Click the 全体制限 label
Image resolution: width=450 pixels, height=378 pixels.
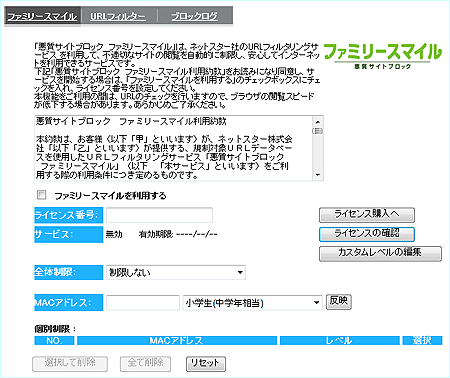69,272
